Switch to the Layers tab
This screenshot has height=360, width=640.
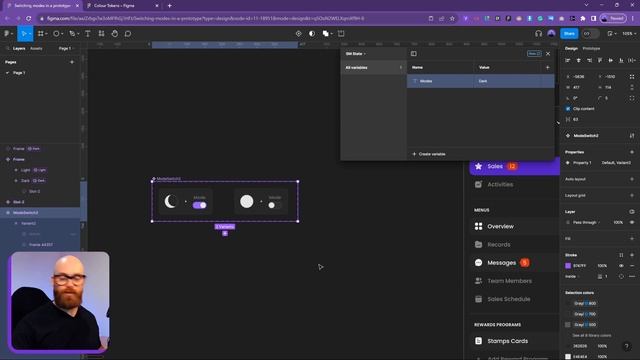click(19, 48)
